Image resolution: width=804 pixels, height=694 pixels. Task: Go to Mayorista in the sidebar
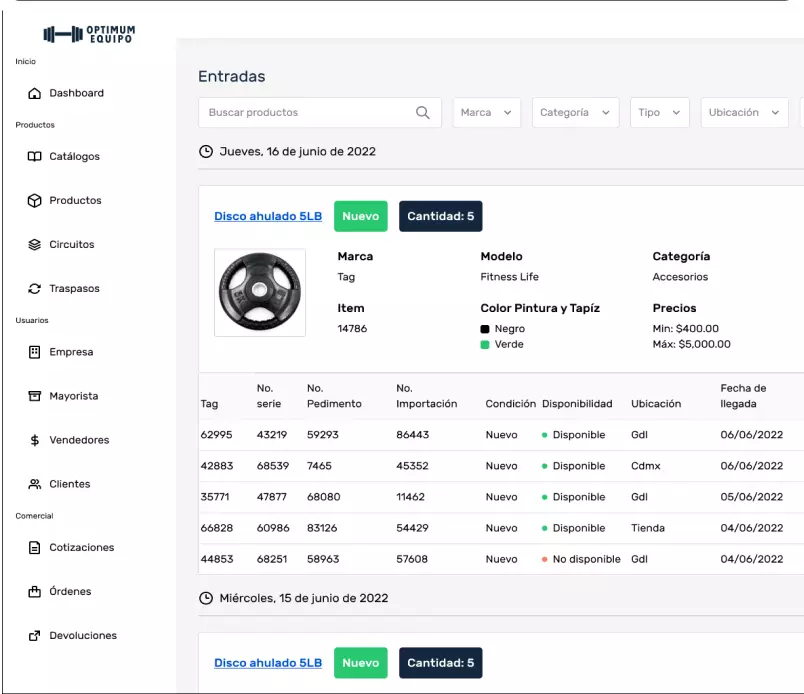pos(74,396)
